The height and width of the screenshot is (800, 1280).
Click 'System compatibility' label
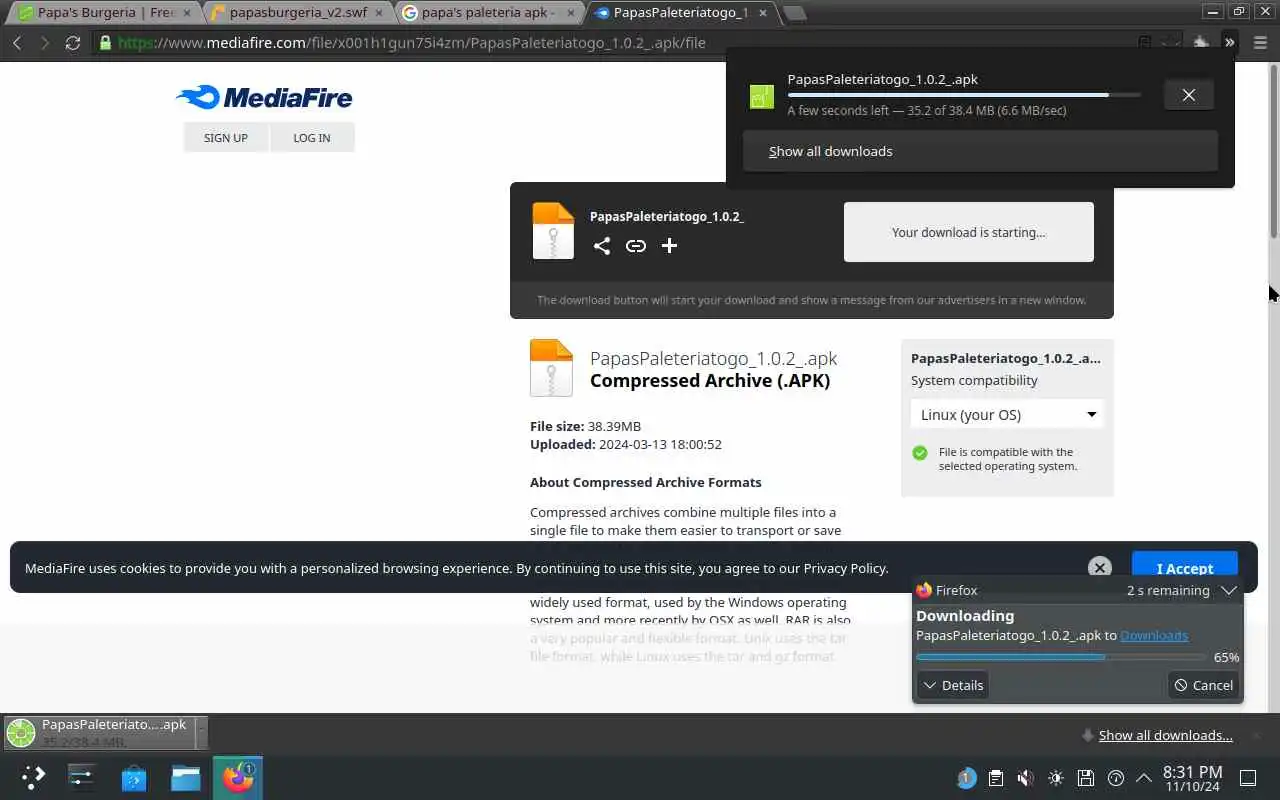coord(974,380)
